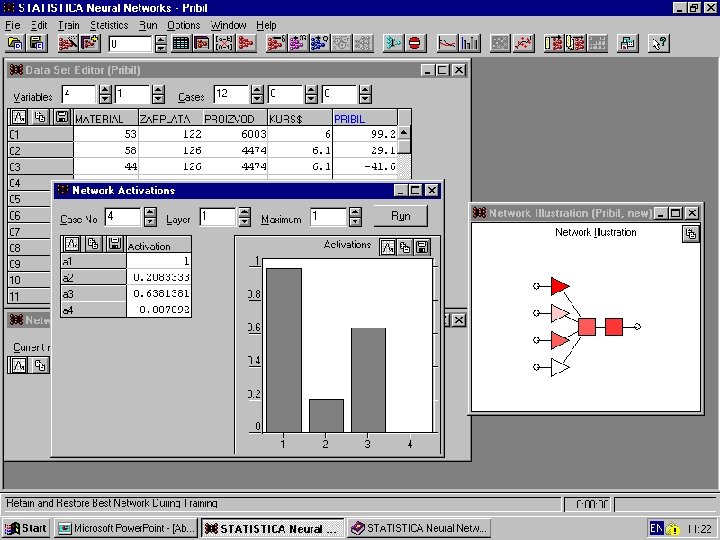The image size is (720, 540).
Task: Click the bright red top input neuron triangle
Action: pyautogui.click(x=560, y=286)
